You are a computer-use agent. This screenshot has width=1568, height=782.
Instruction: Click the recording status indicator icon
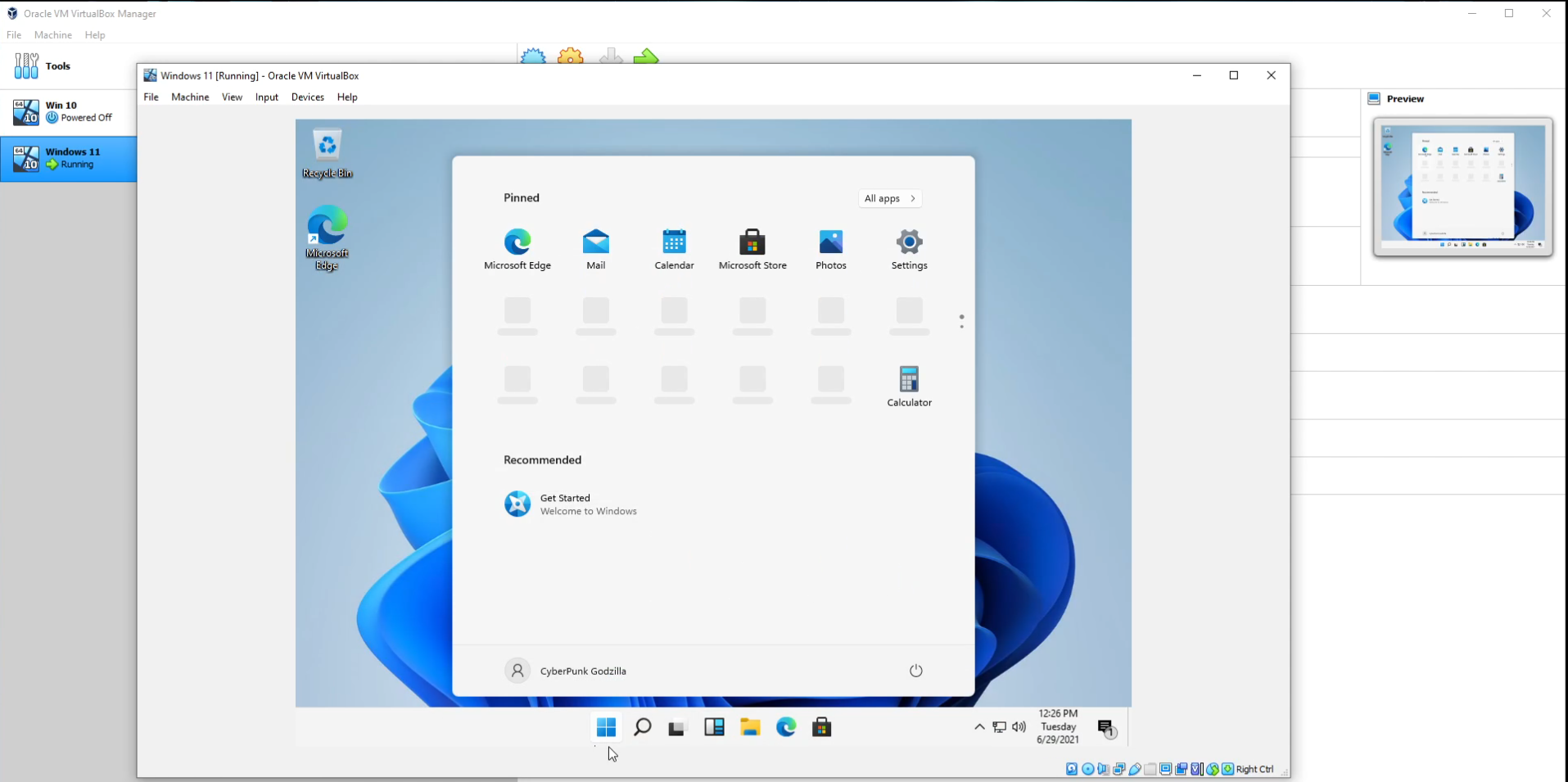pos(1182,769)
